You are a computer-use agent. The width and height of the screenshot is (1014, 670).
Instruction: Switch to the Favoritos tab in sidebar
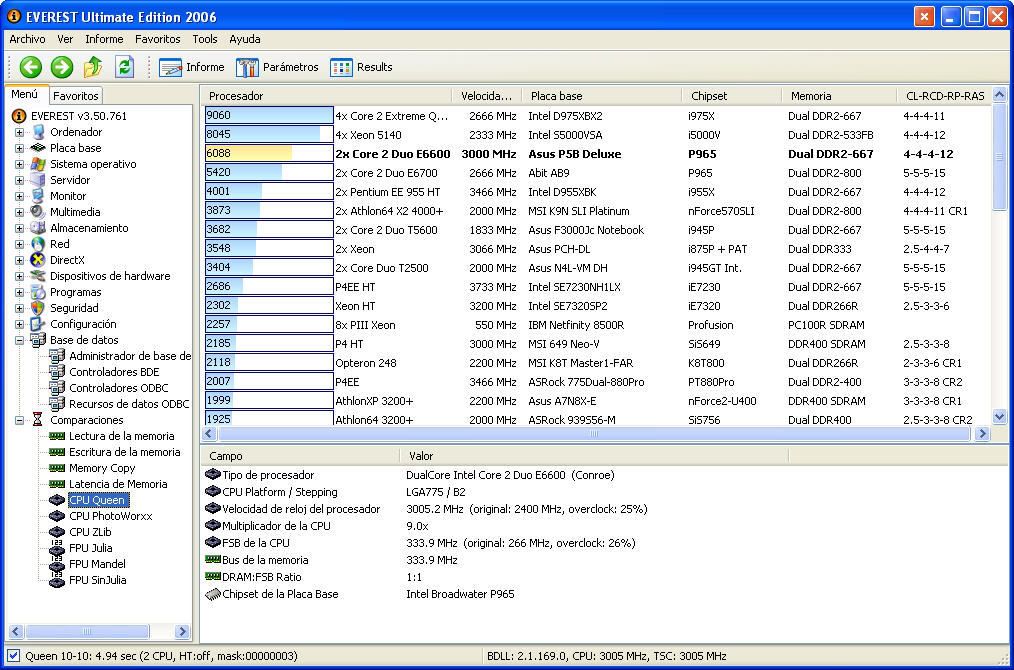[76, 96]
